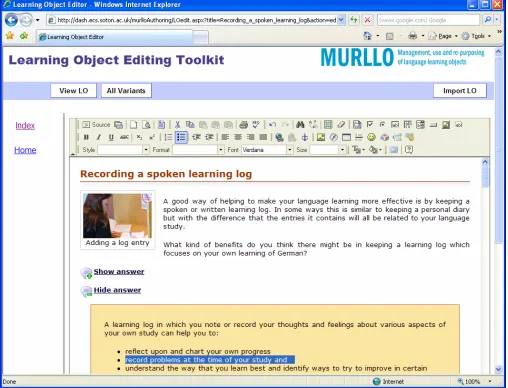Outdent the list with decrease indent icon
508x388 pixels.
[x=196, y=137]
